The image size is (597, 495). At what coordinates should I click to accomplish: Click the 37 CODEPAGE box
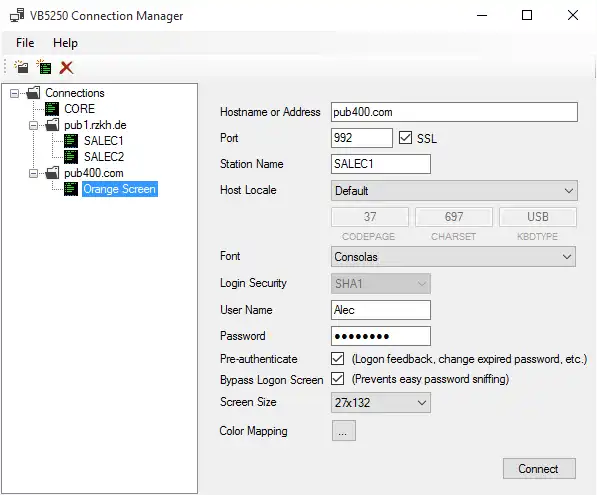370,217
